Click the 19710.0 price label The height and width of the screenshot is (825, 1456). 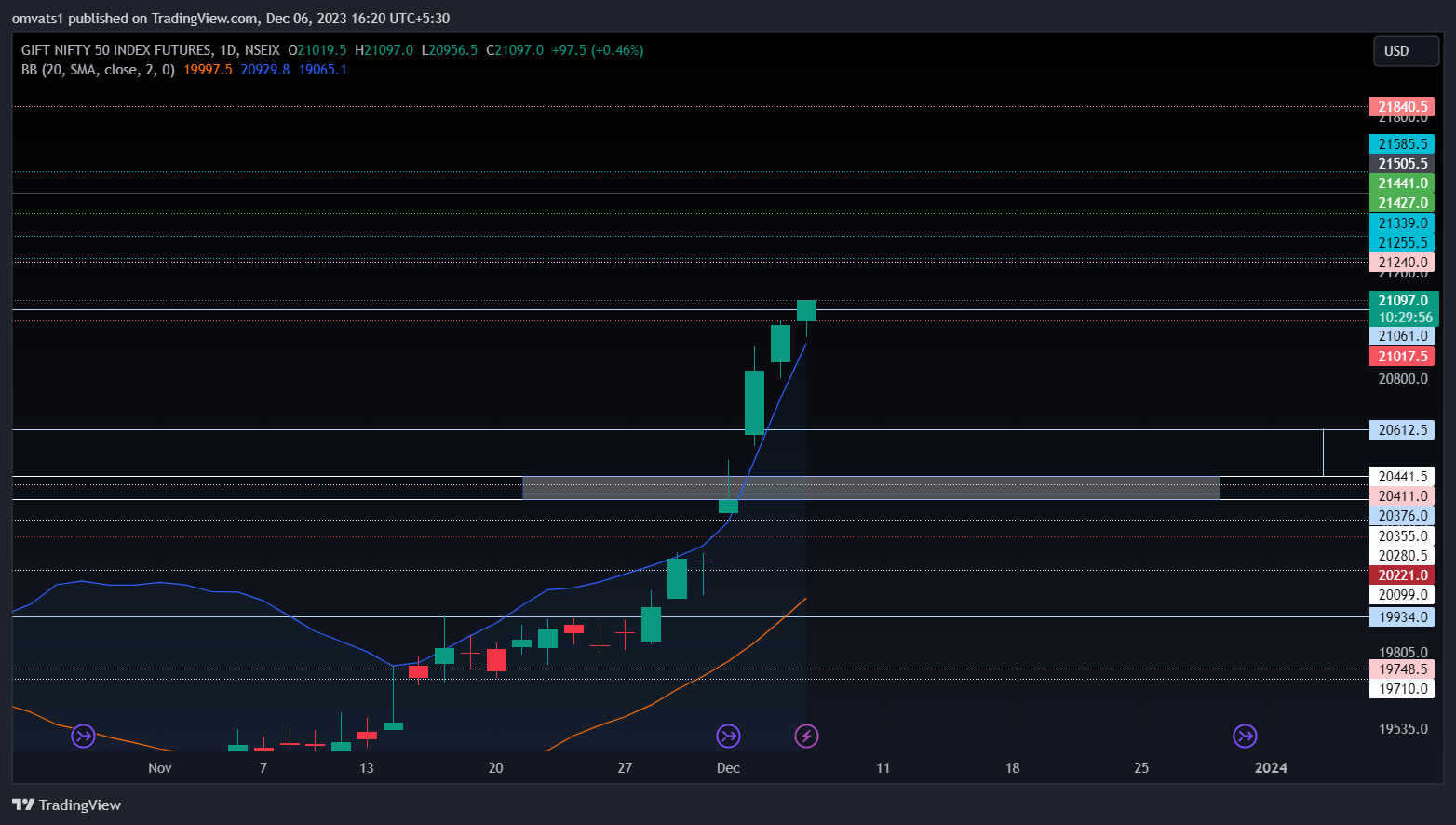[x=1402, y=689]
